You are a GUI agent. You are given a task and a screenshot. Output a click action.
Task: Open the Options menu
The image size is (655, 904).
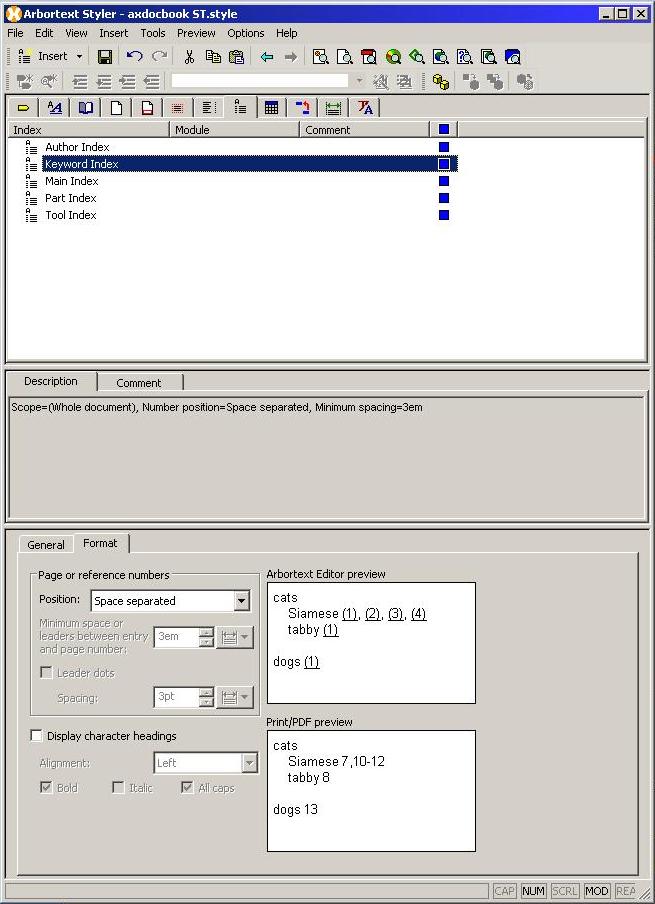pyautogui.click(x=246, y=33)
